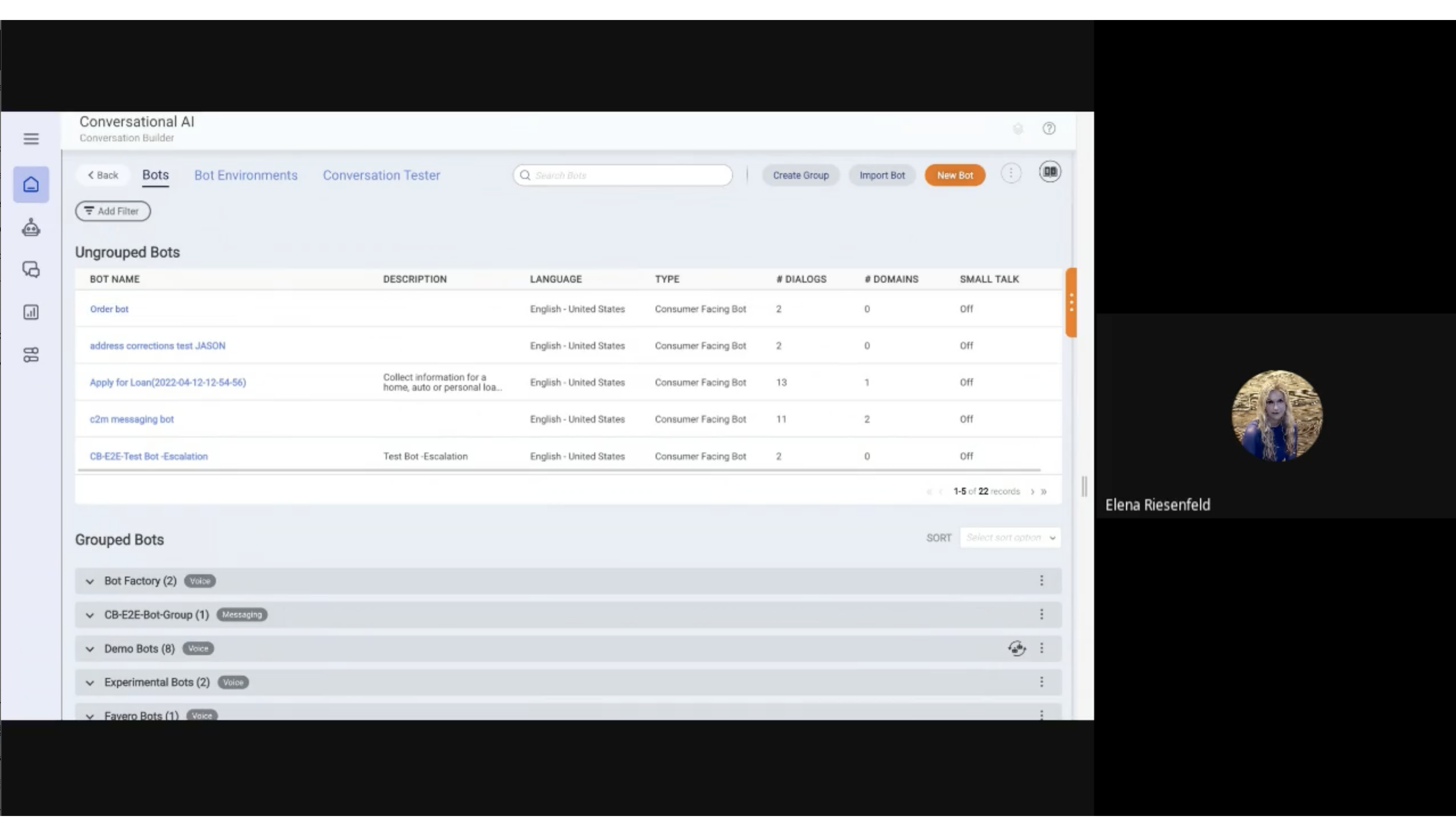
Task: Click the Messaging tag on CB-E2E-Bot-Group
Action: point(241,614)
